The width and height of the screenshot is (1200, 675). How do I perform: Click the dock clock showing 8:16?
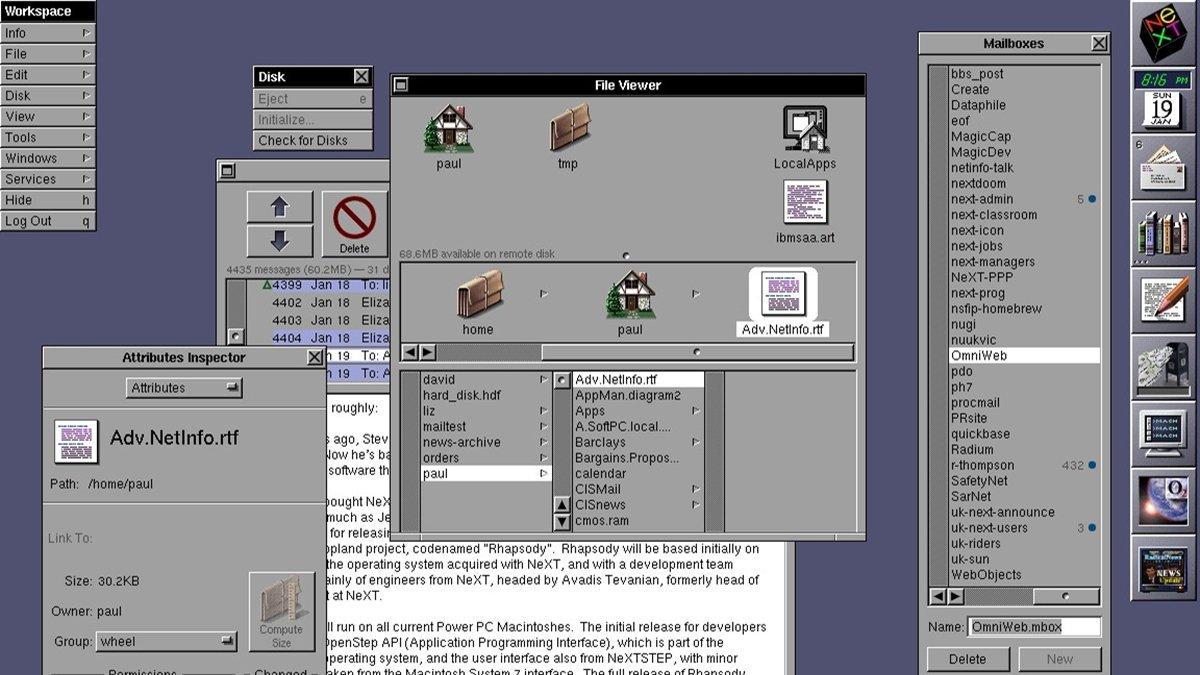(1163, 79)
